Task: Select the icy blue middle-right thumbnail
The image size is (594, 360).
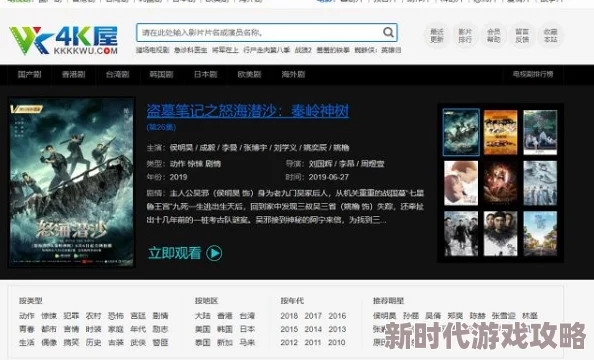Action: pyautogui.click(x=540, y=183)
